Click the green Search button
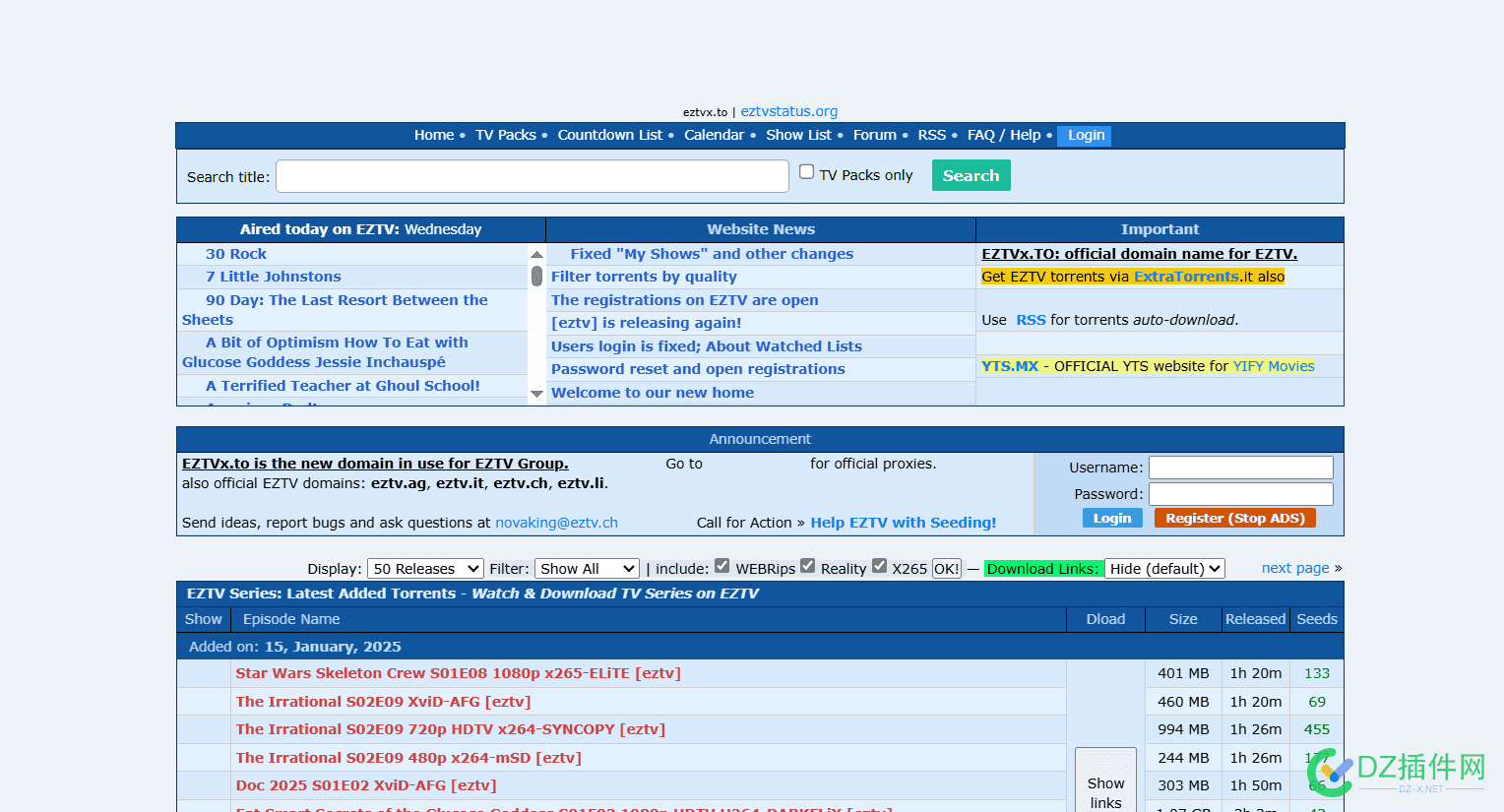1504x812 pixels. [971, 175]
